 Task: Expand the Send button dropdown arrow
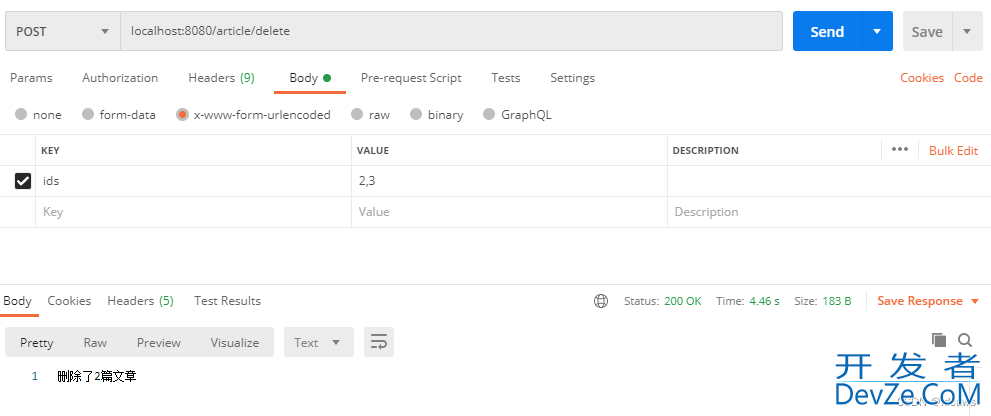[x=877, y=31]
